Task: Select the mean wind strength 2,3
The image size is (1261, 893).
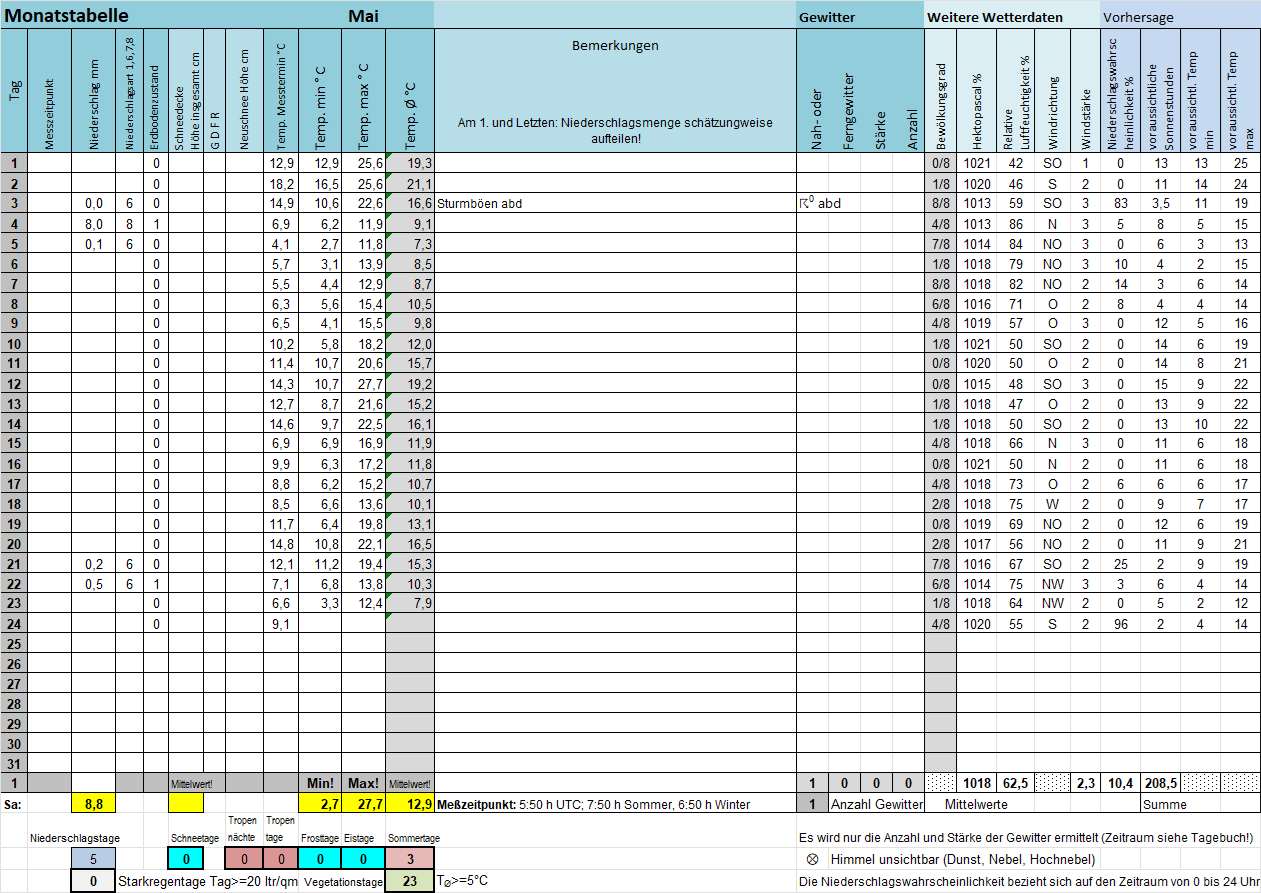Action: click(x=1086, y=783)
